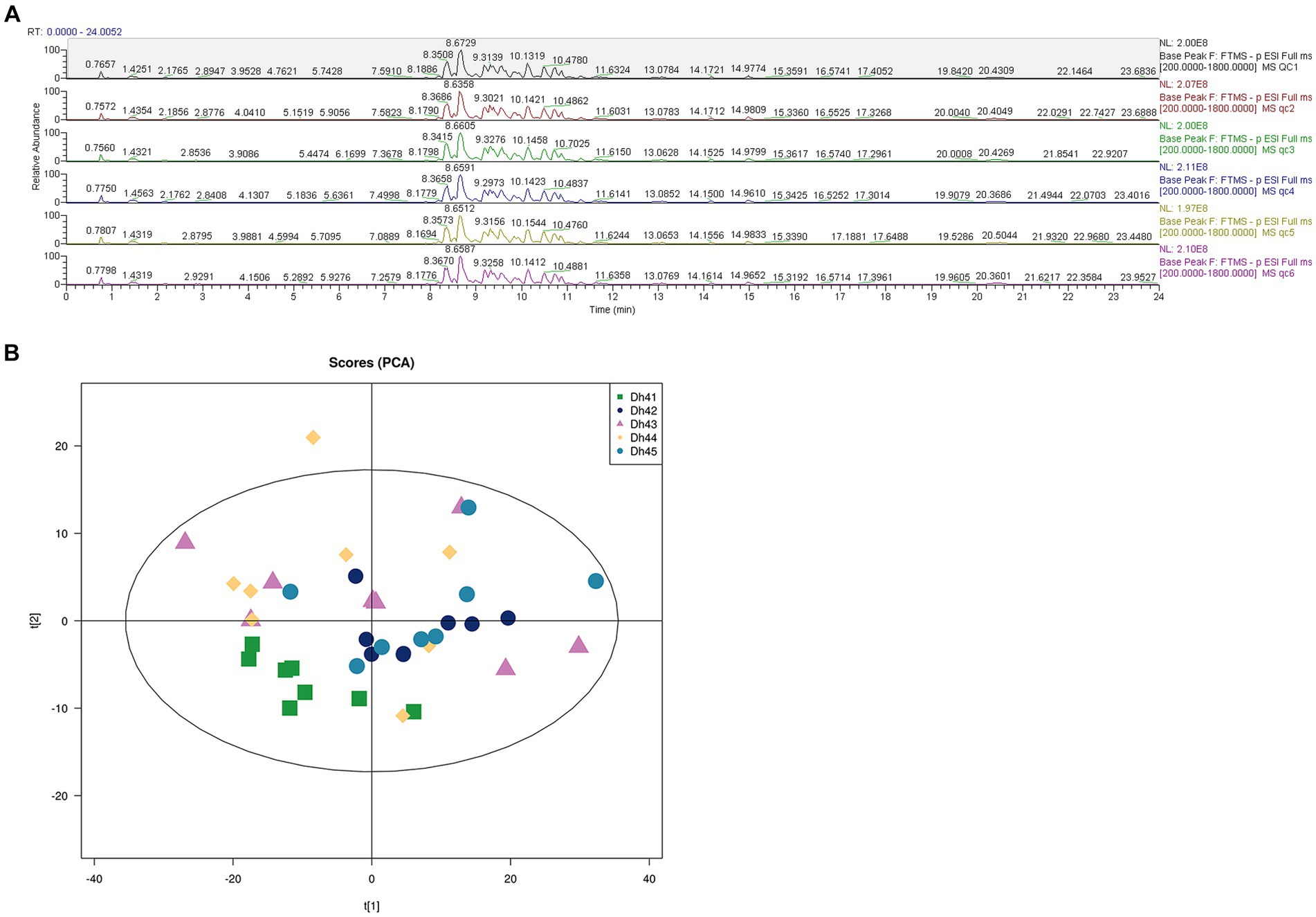Click the panel letter A
The height and width of the screenshot is (917, 1316).
[x=12, y=13]
